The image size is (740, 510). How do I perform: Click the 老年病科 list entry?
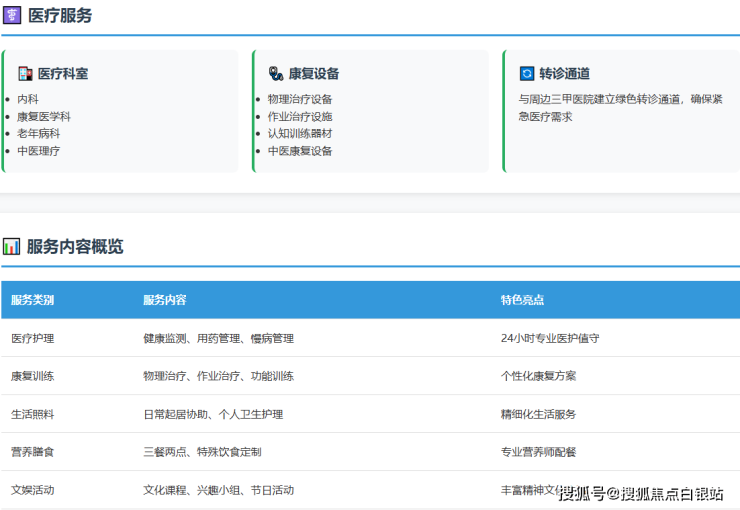point(39,133)
